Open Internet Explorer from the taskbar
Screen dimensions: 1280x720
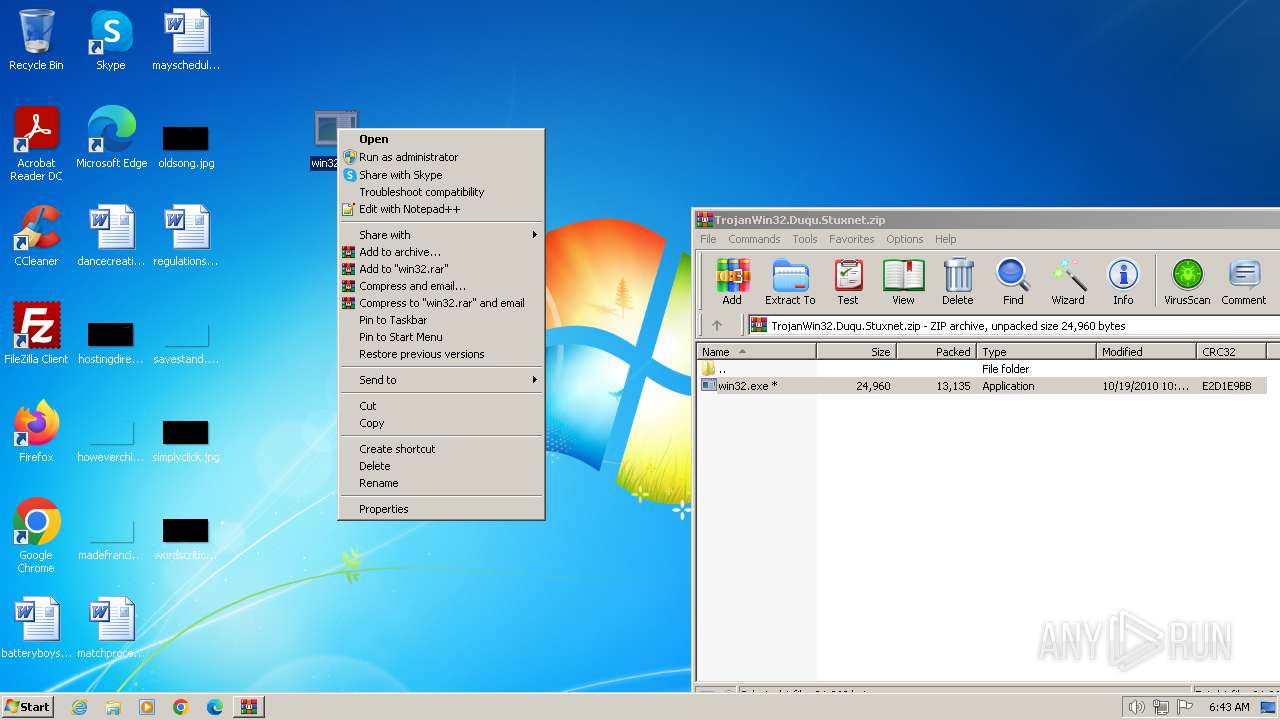pyautogui.click(x=80, y=707)
